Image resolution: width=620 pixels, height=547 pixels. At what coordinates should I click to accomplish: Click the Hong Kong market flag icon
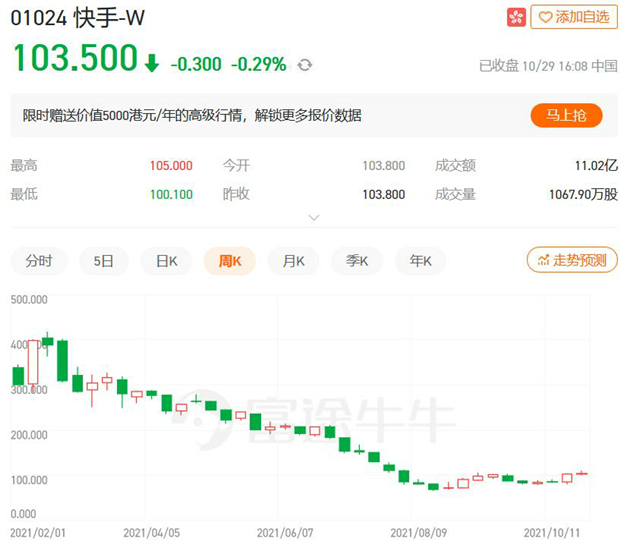(516, 17)
